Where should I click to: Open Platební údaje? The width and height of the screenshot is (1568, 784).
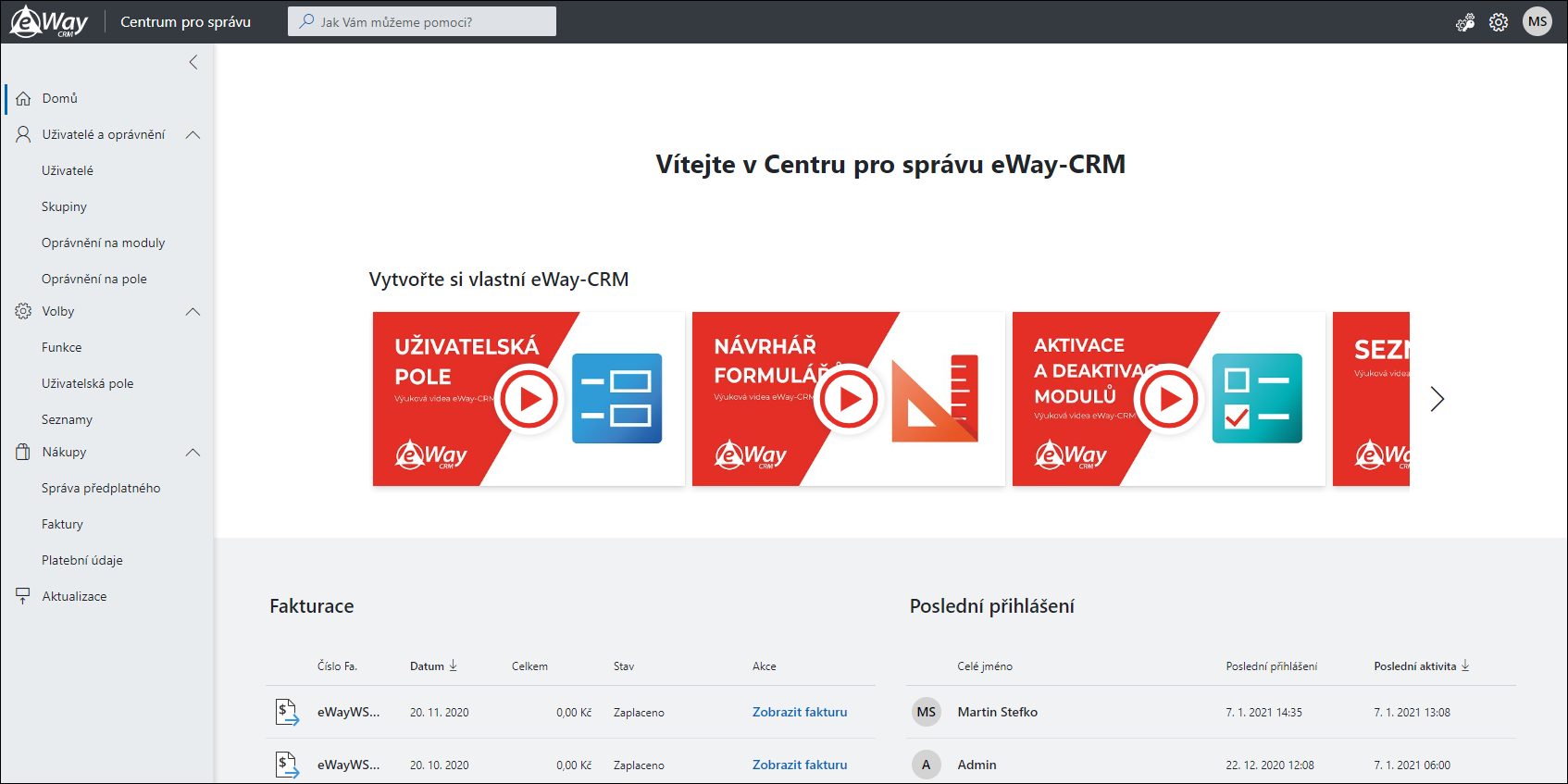pos(82,560)
